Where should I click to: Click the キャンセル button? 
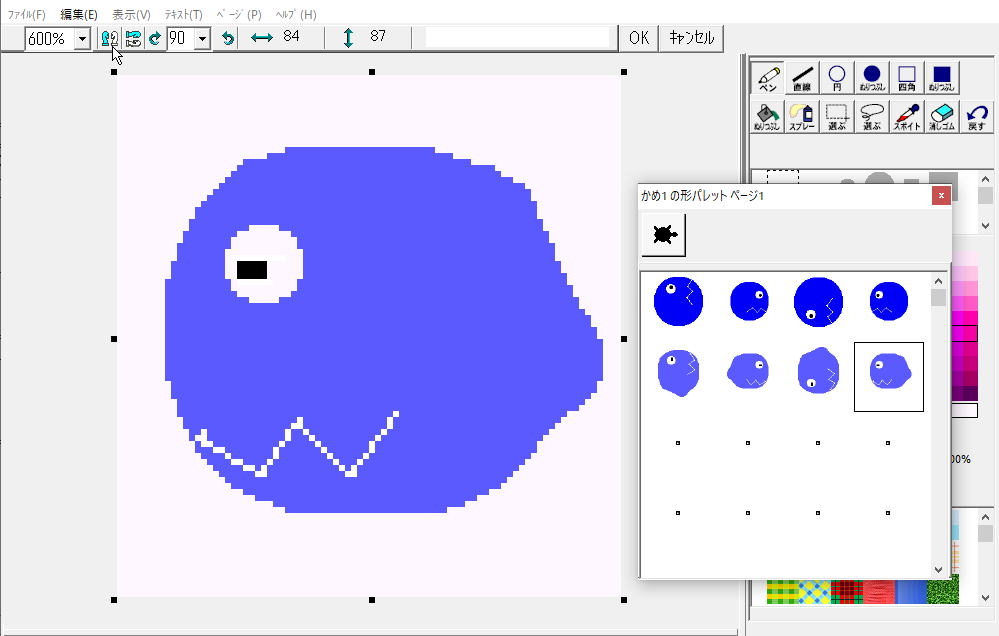tap(691, 38)
